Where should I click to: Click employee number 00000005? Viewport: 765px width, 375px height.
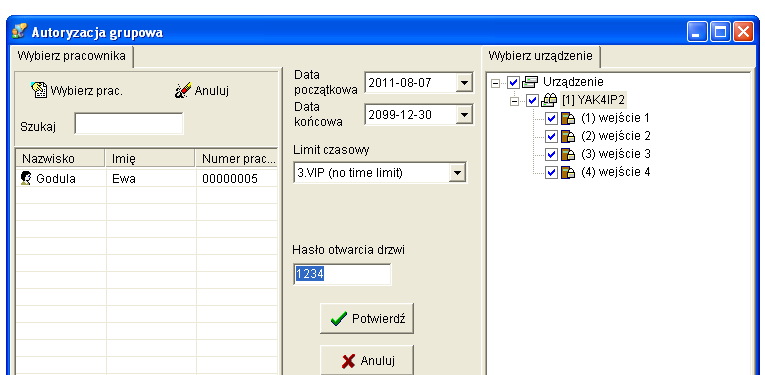[x=230, y=179]
